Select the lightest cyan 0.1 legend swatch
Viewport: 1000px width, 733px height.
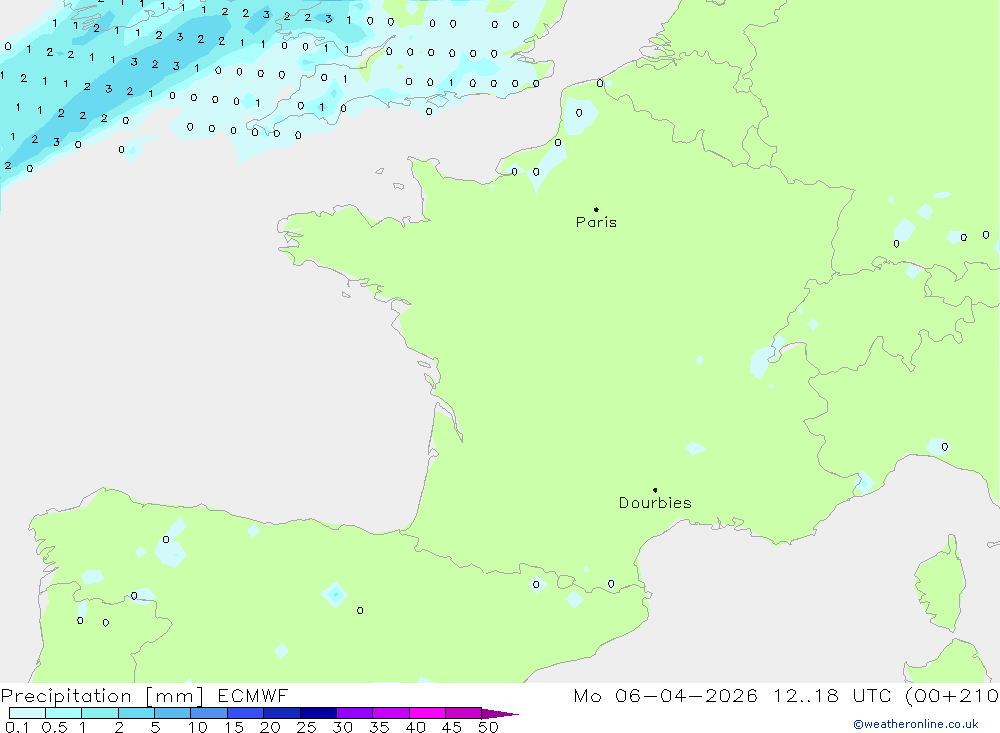[x=27, y=713]
